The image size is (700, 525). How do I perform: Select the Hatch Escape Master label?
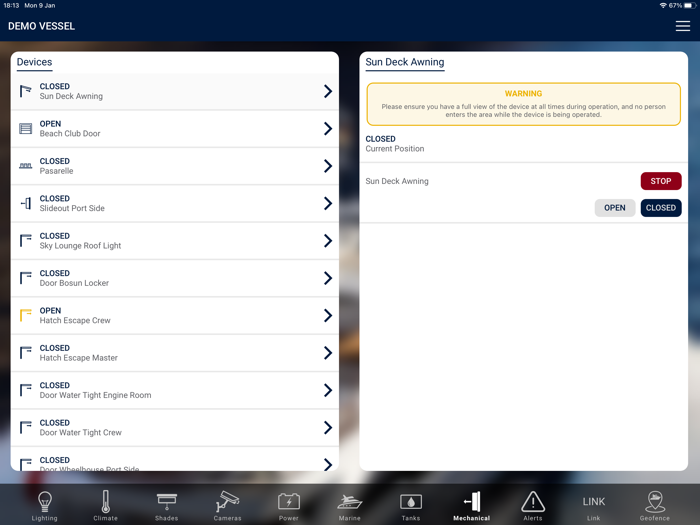[x=79, y=358]
